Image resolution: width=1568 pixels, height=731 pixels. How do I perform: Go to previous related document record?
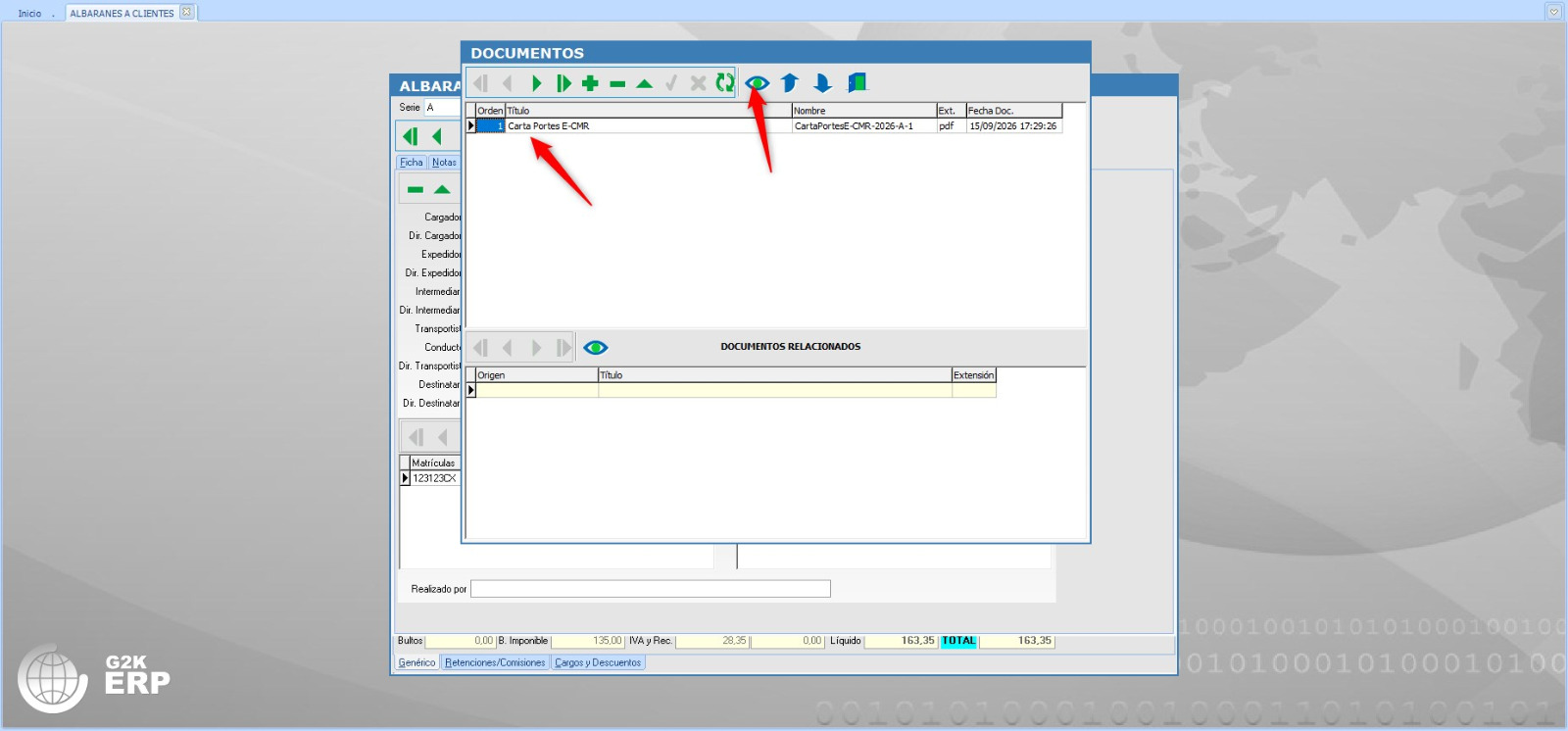pyautogui.click(x=508, y=348)
